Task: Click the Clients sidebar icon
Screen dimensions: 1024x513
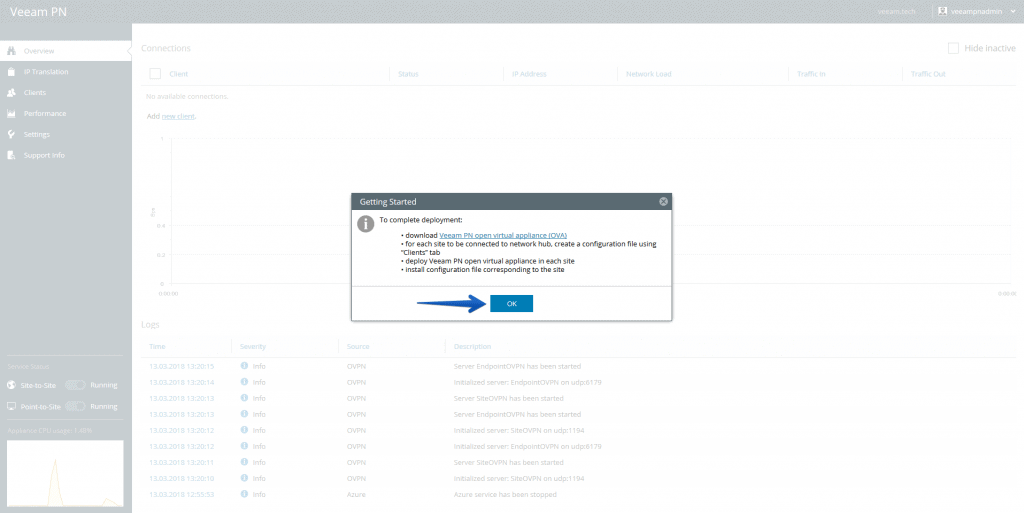Action: 11,92
